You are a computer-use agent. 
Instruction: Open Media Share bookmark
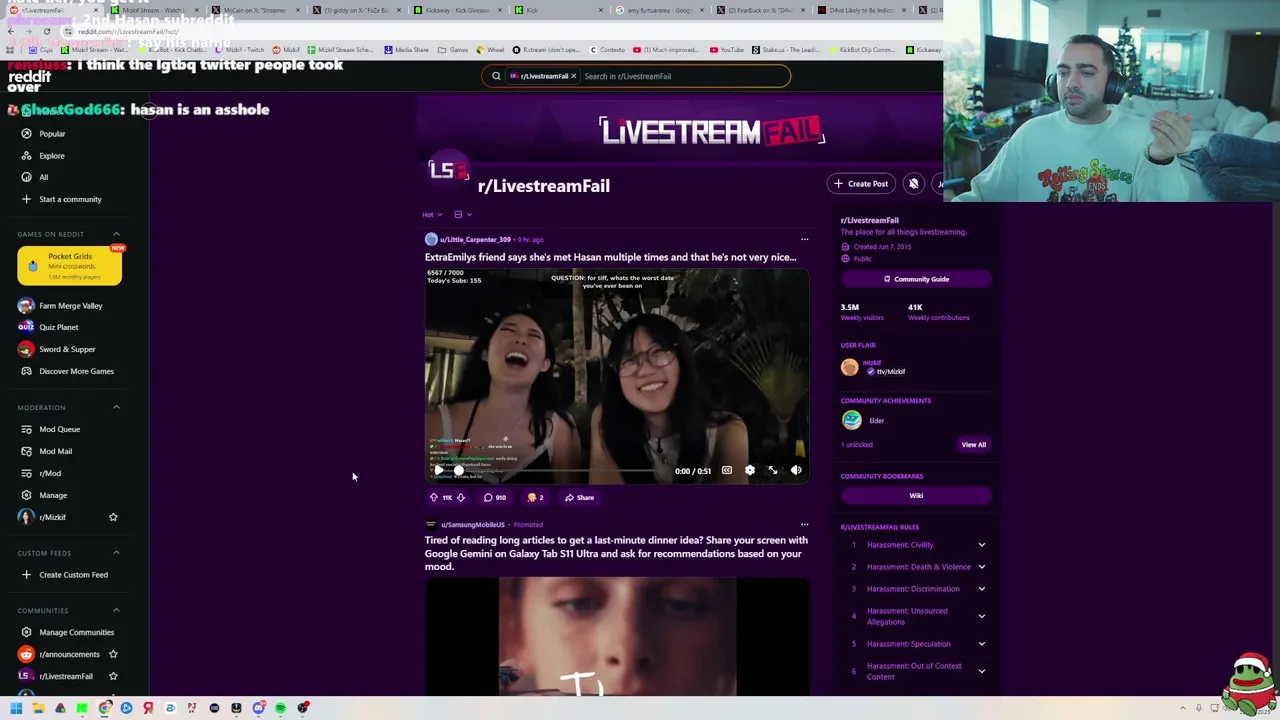coord(406,50)
